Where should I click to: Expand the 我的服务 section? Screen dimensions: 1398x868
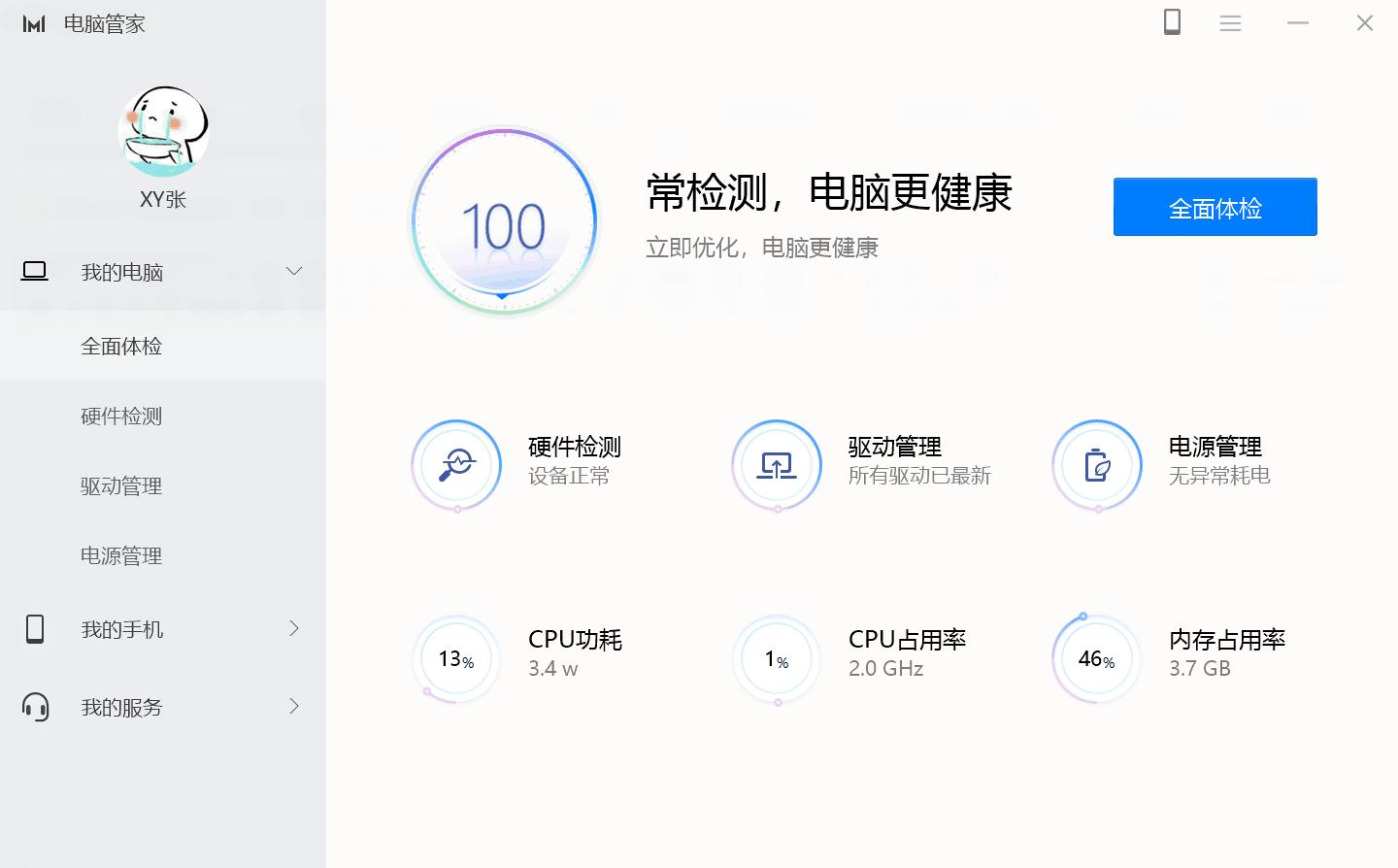(x=294, y=707)
